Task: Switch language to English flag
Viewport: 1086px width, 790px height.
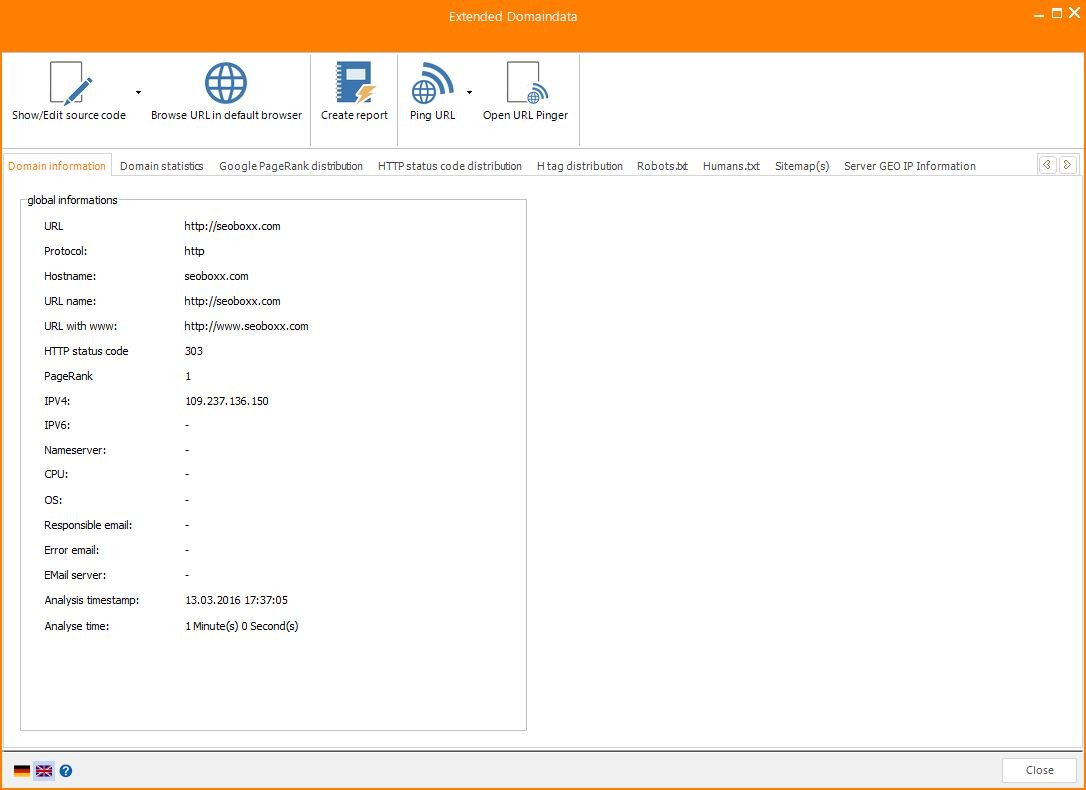Action: coord(44,771)
